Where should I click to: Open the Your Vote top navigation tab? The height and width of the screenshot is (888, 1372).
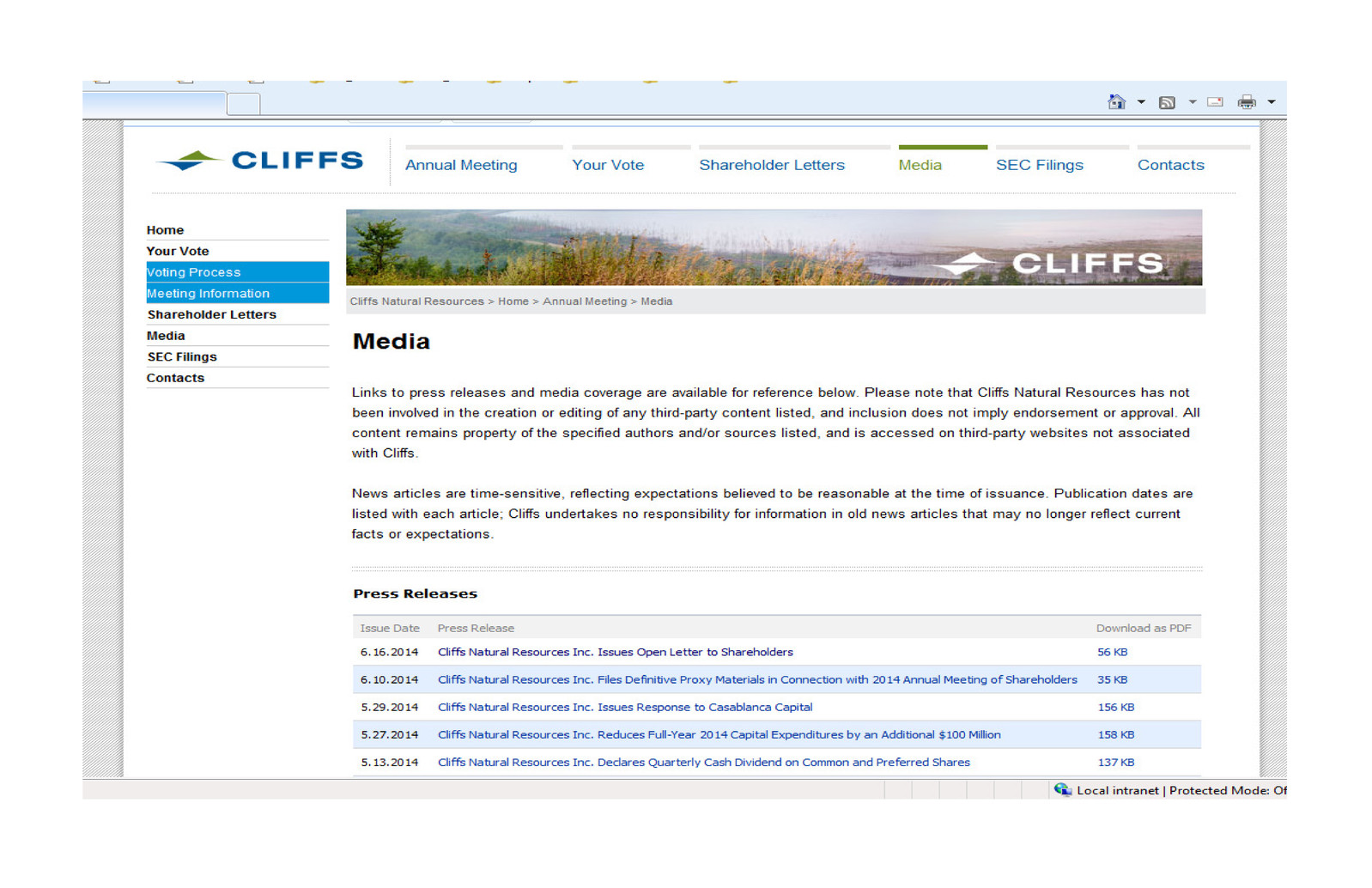[x=608, y=165]
